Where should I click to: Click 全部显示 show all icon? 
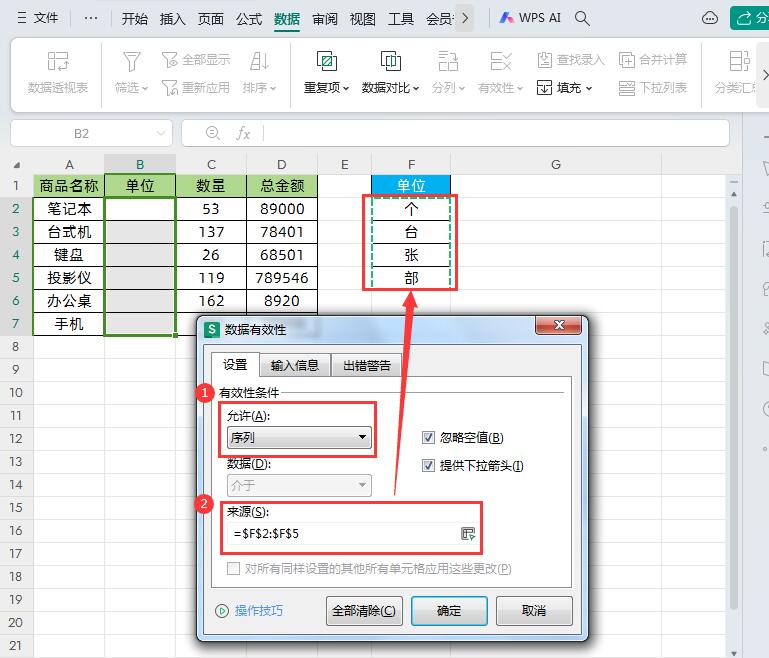click(196, 60)
